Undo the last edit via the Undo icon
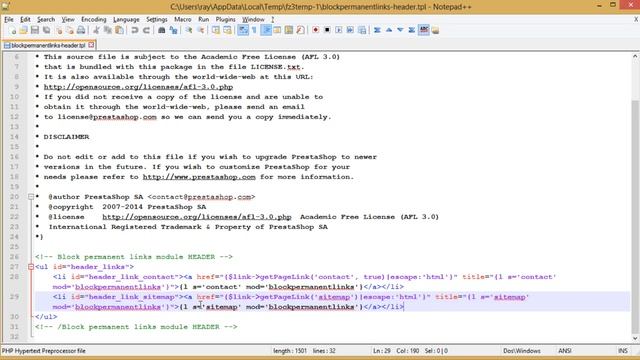640x360 pixels. [x=134, y=30]
